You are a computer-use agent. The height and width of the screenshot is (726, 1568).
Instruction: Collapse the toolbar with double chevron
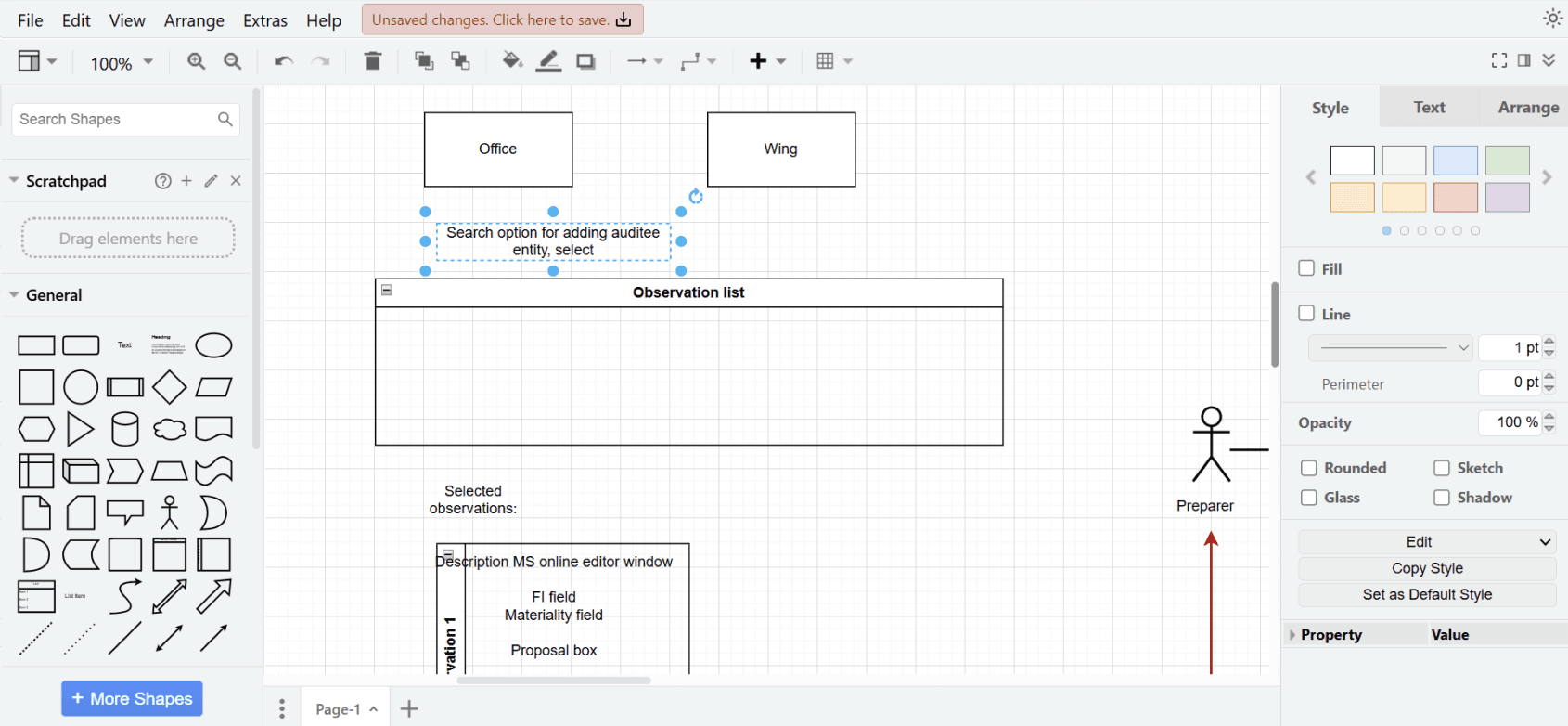1549,60
